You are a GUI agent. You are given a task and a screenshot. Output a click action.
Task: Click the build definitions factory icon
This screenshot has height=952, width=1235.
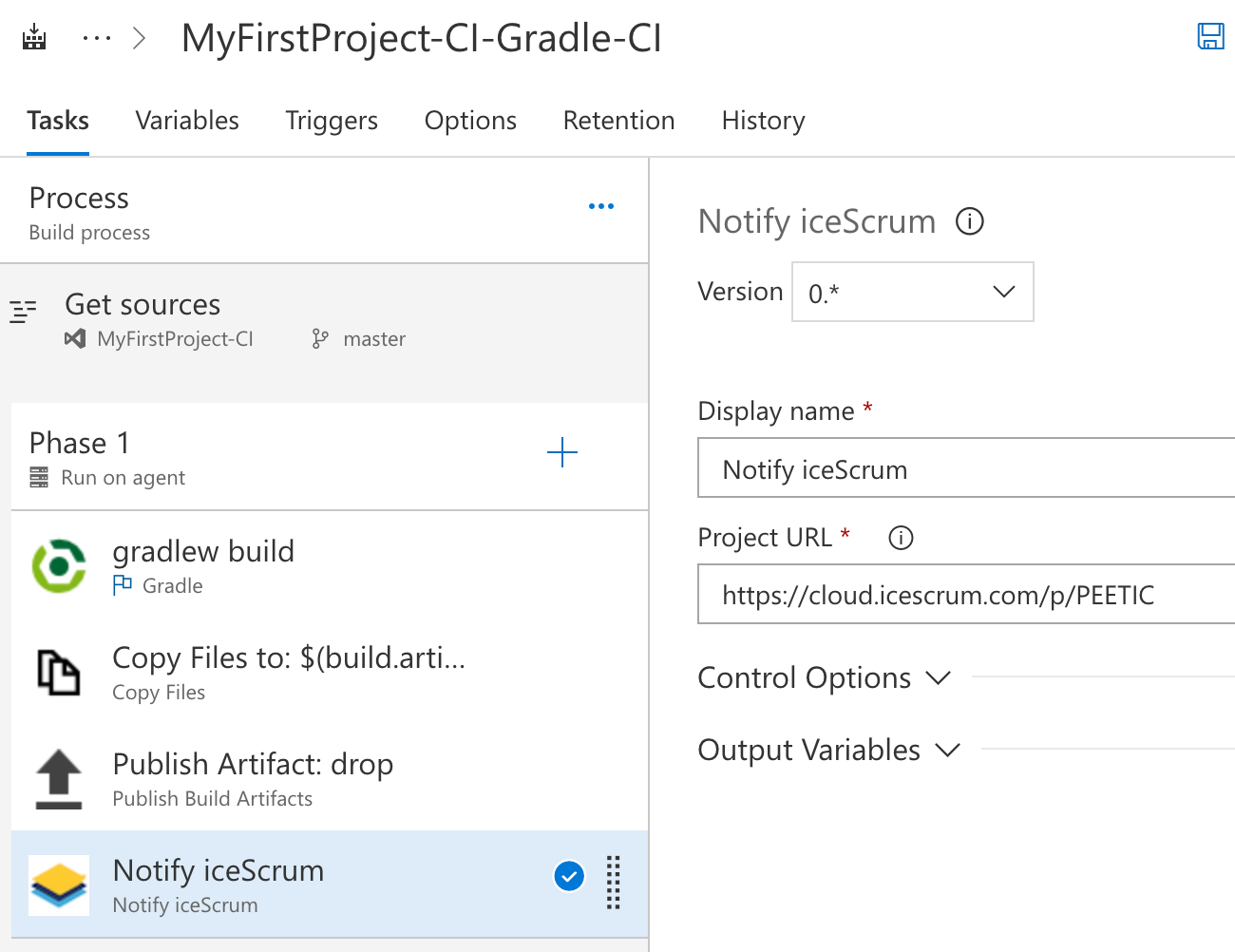click(x=34, y=38)
